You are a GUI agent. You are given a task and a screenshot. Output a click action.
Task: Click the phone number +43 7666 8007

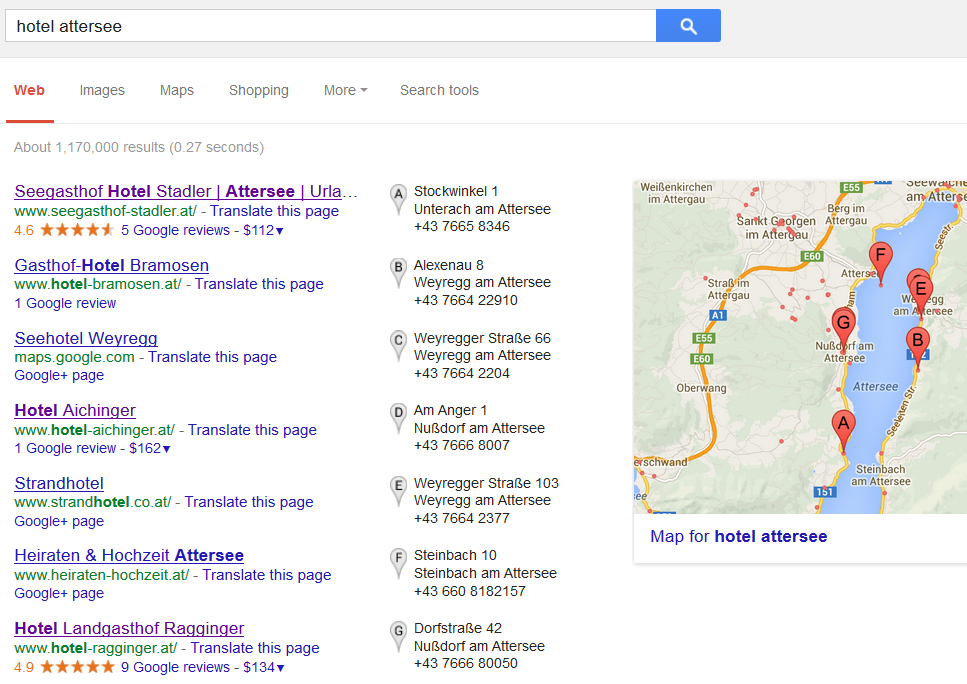(462, 445)
